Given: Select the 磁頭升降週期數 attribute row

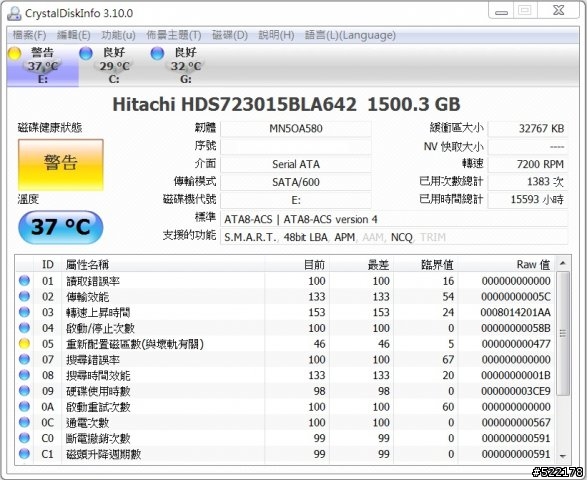Looking at the screenshot, I should tap(286, 454).
